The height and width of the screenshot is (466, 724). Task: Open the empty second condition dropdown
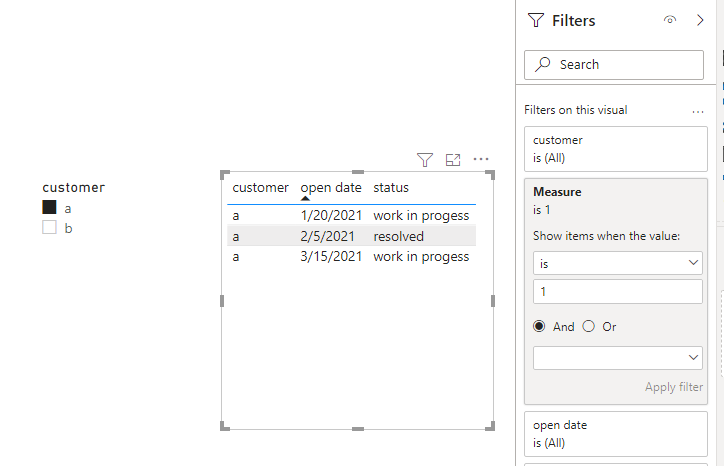tap(618, 358)
